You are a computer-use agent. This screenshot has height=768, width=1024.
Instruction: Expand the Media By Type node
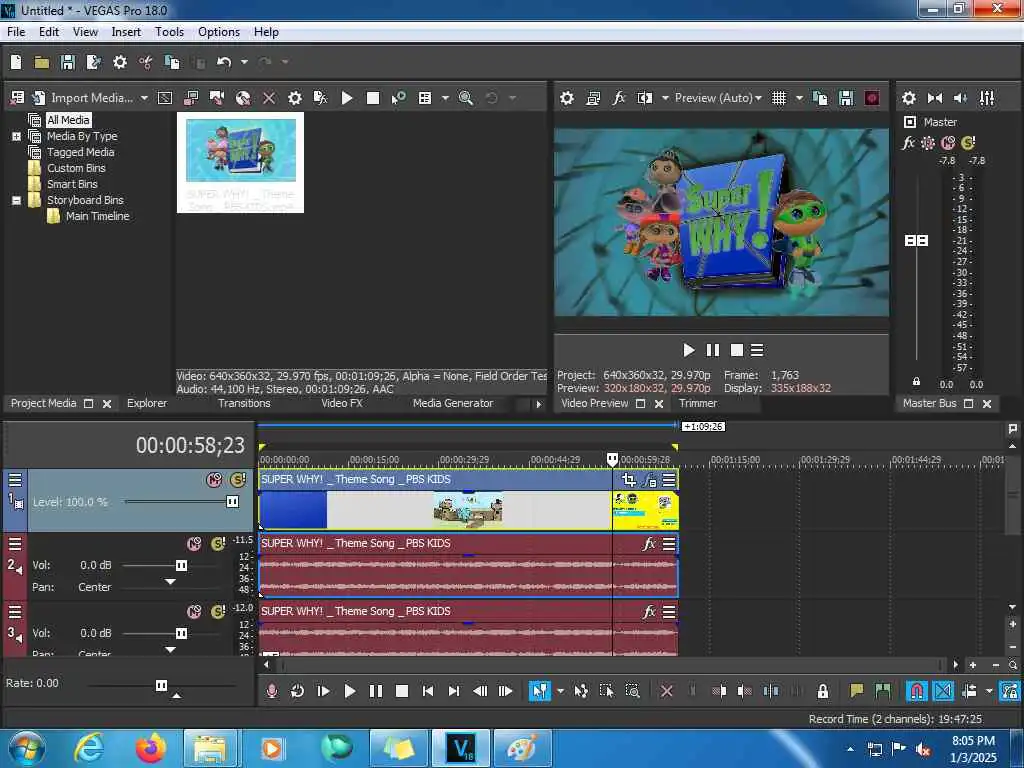click(x=16, y=136)
